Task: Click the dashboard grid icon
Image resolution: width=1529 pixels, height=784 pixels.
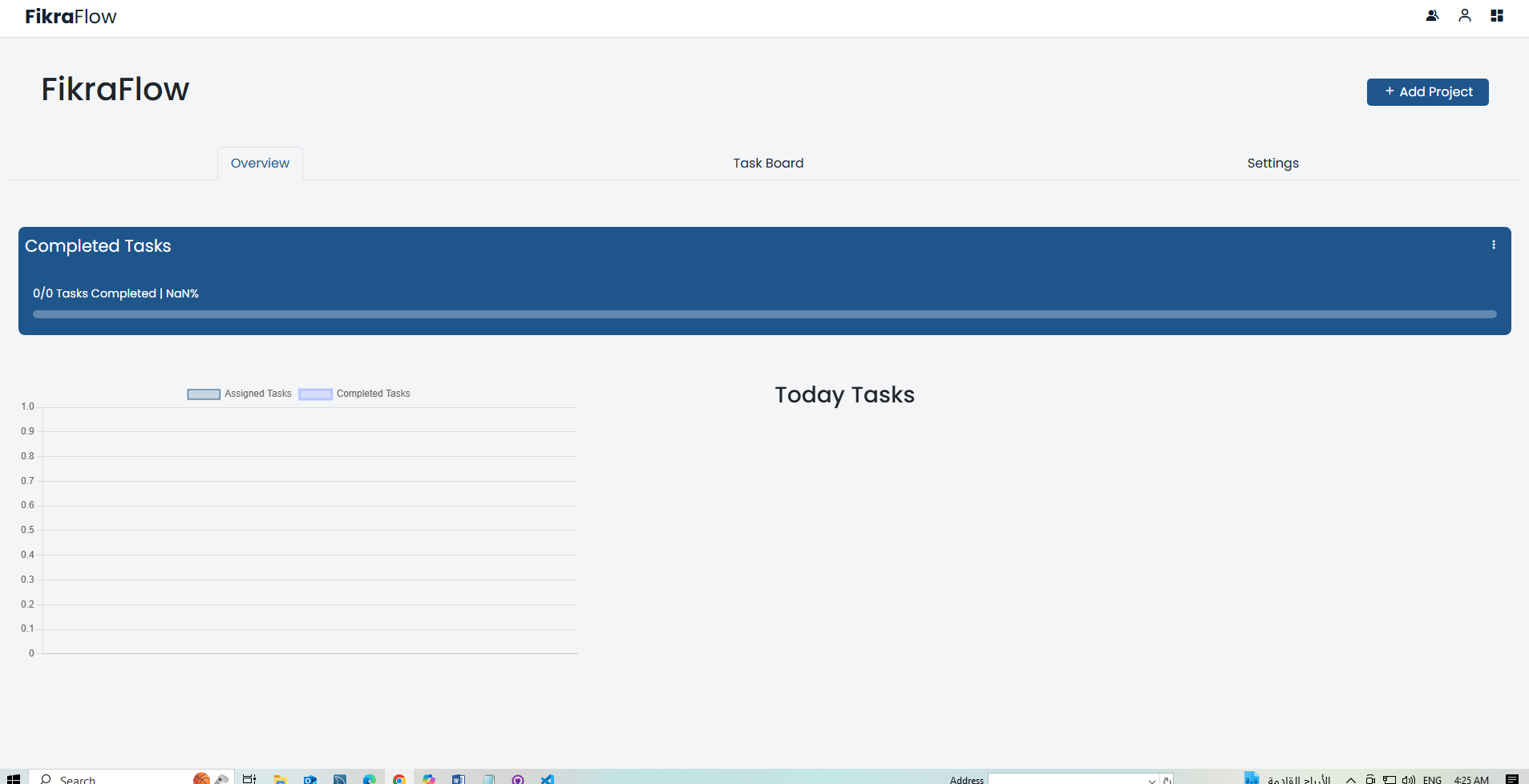Action: [1497, 15]
